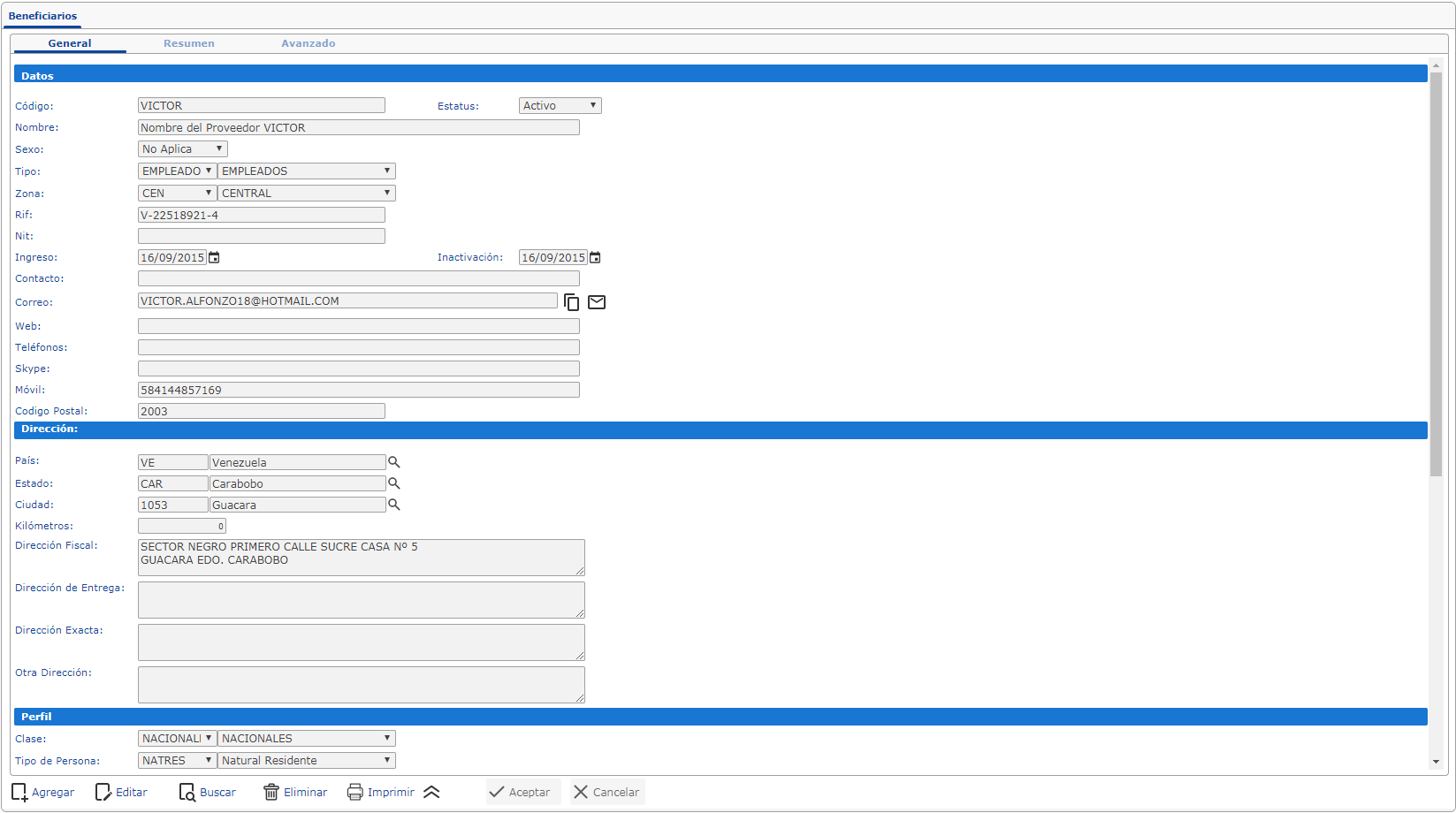Click the Ciudad name field Guacara

click(298, 505)
